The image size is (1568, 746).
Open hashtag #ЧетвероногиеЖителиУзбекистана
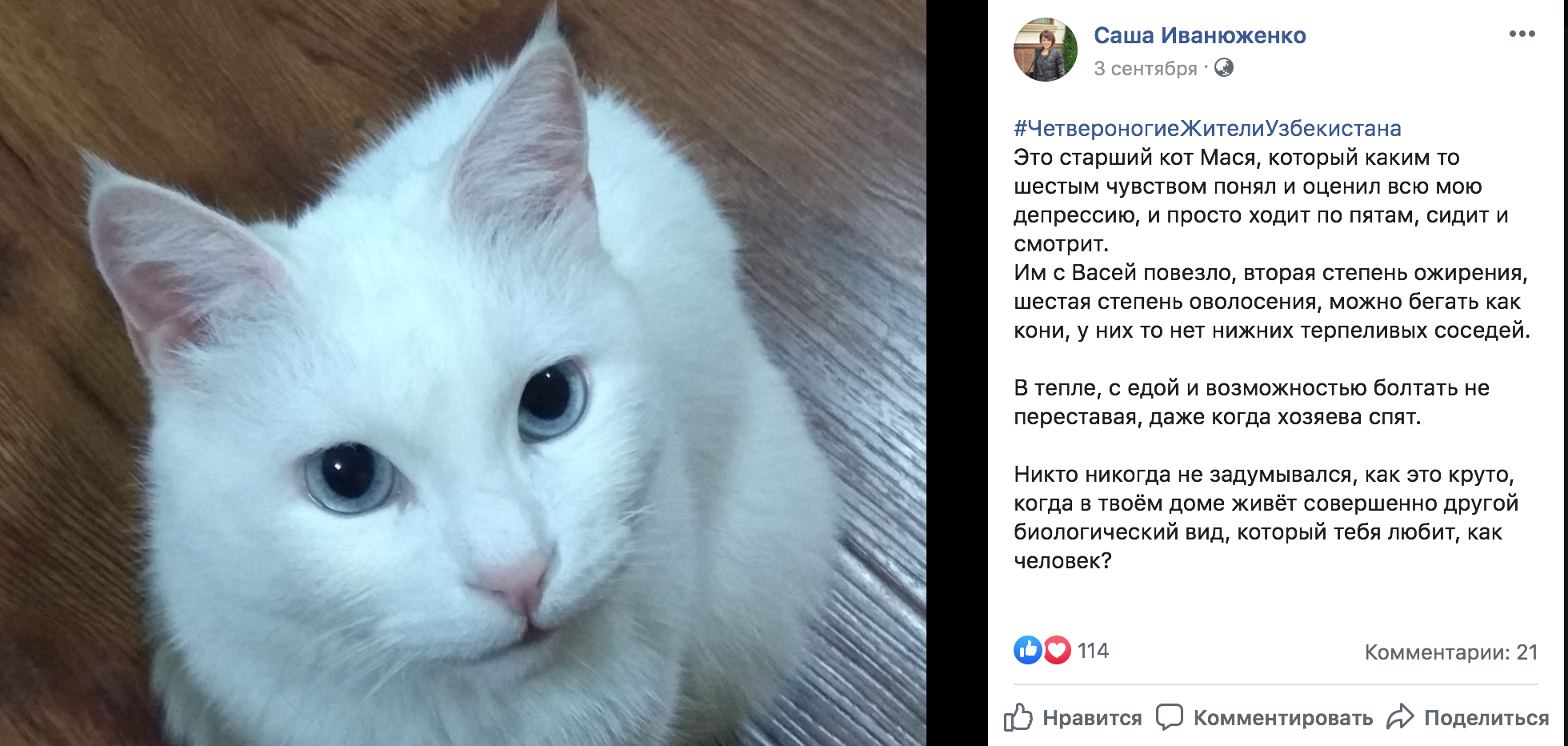coord(1207,129)
